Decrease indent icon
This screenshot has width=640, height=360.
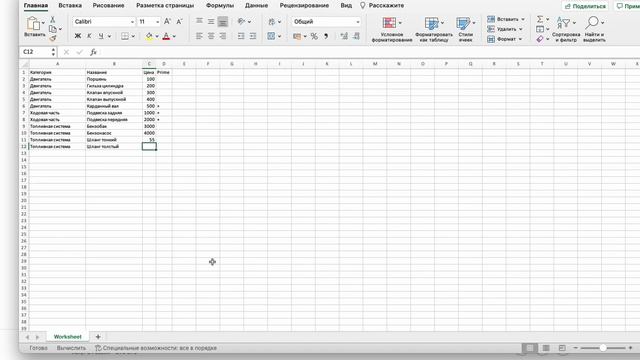(241, 36)
